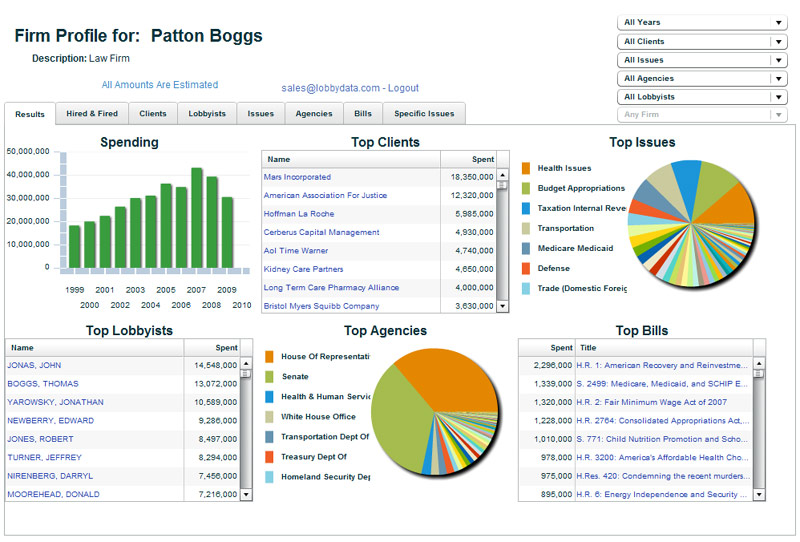Open American Association For Justice link
This screenshot has height=542, width=800.
point(325,195)
